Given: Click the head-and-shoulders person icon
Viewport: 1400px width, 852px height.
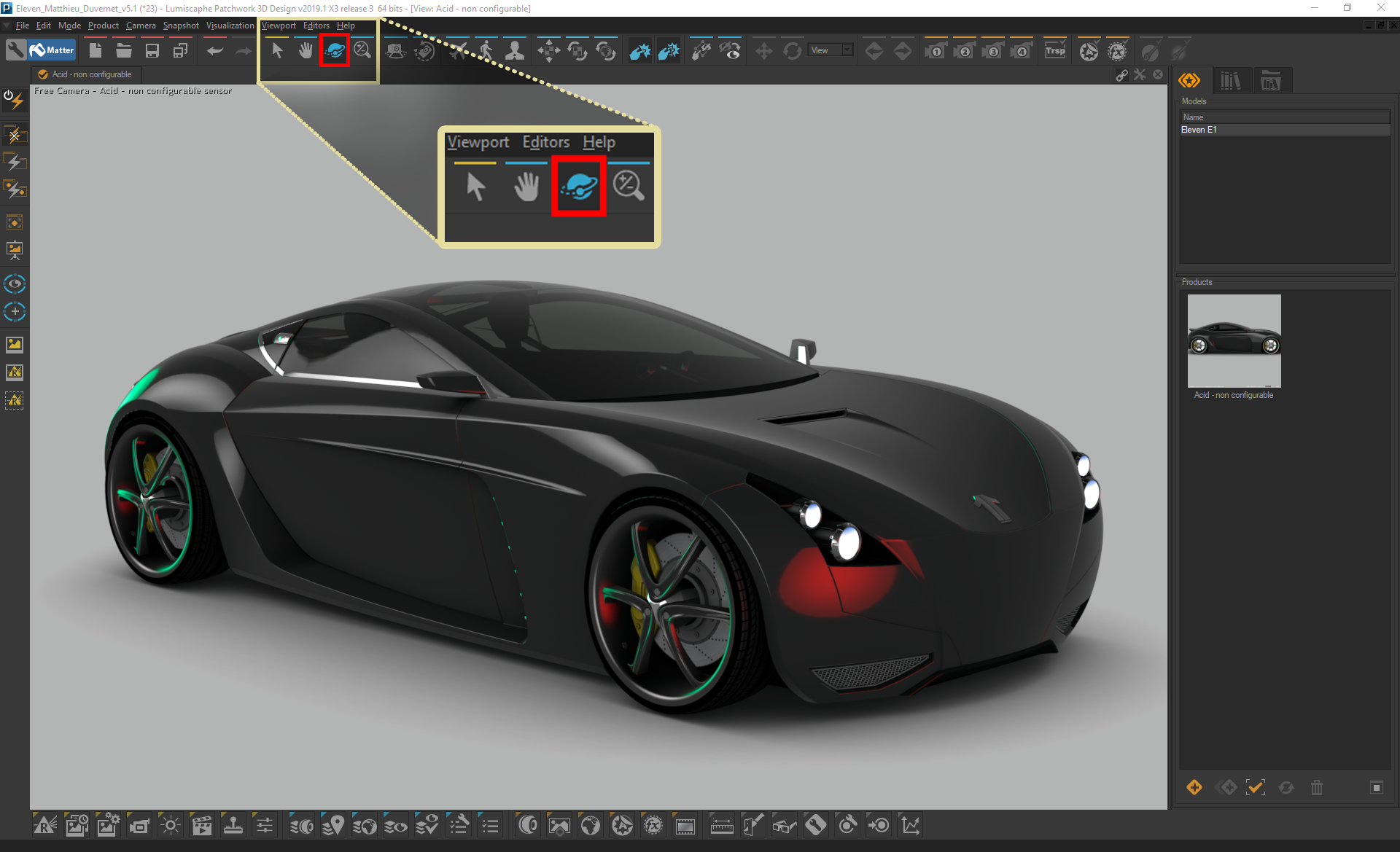Looking at the screenshot, I should tap(515, 50).
